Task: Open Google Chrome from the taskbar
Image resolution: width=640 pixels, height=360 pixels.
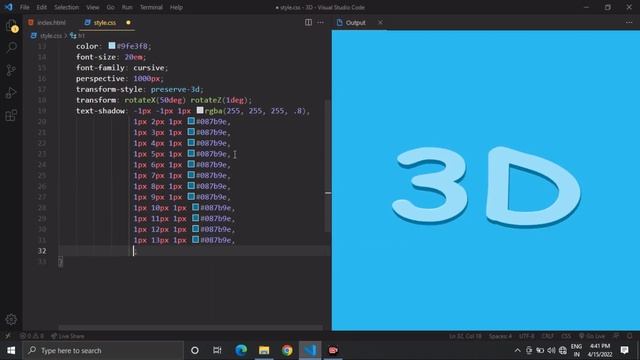Action: [287, 350]
